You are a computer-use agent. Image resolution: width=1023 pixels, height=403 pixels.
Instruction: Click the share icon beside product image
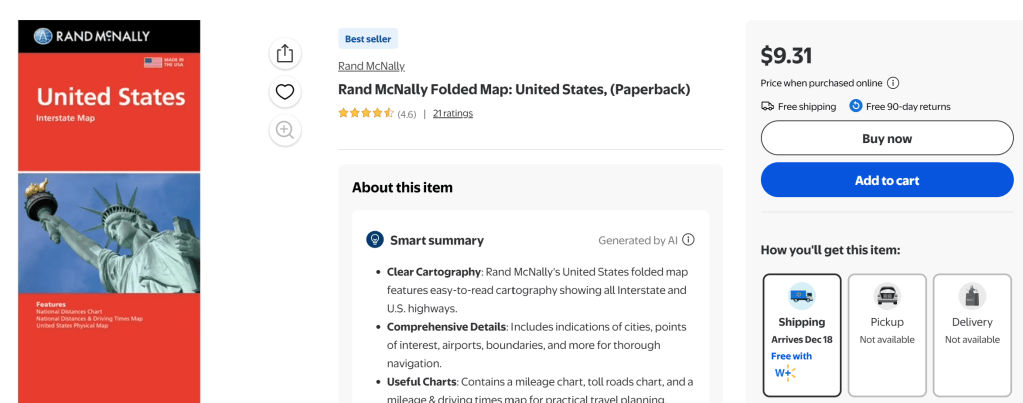pos(285,54)
